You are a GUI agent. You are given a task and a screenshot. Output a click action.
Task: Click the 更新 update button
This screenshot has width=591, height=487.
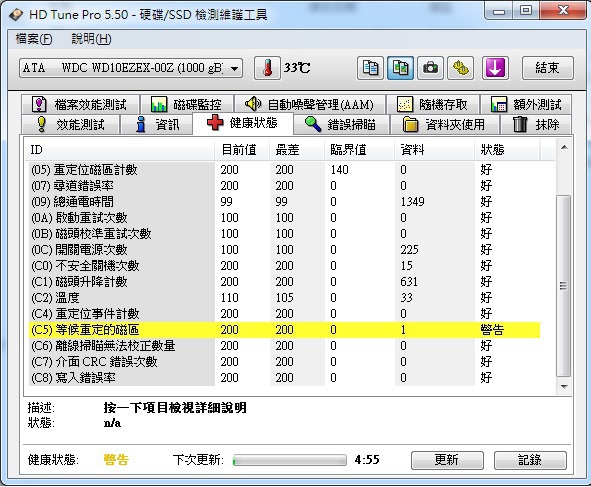click(447, 460)
